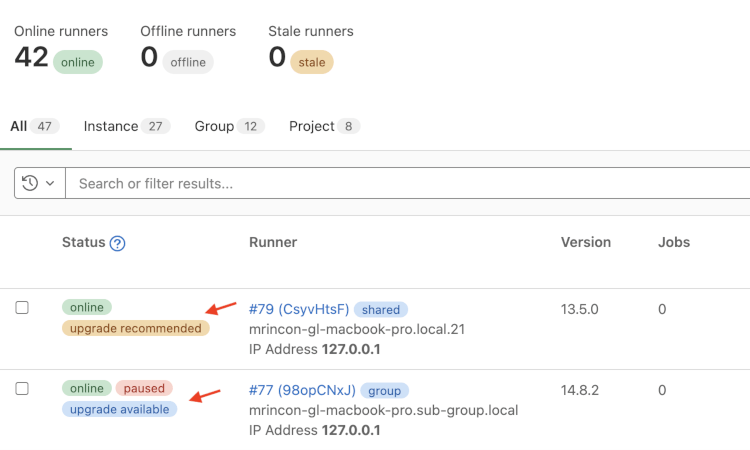This screenshot has width=750, height=450.
Task: Click the paused status badge
Action: click(144, 388)
